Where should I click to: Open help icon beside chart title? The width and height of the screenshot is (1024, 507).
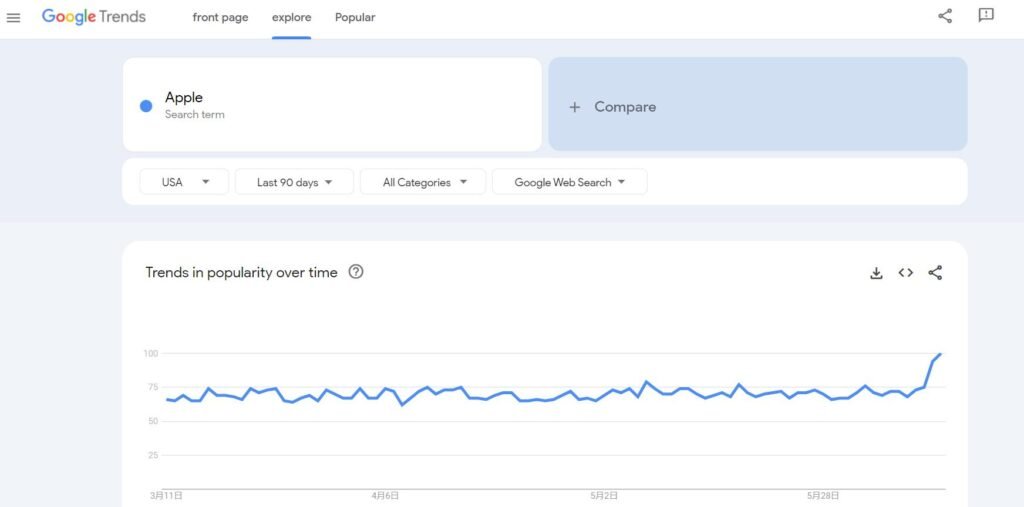tap(356, 272)
